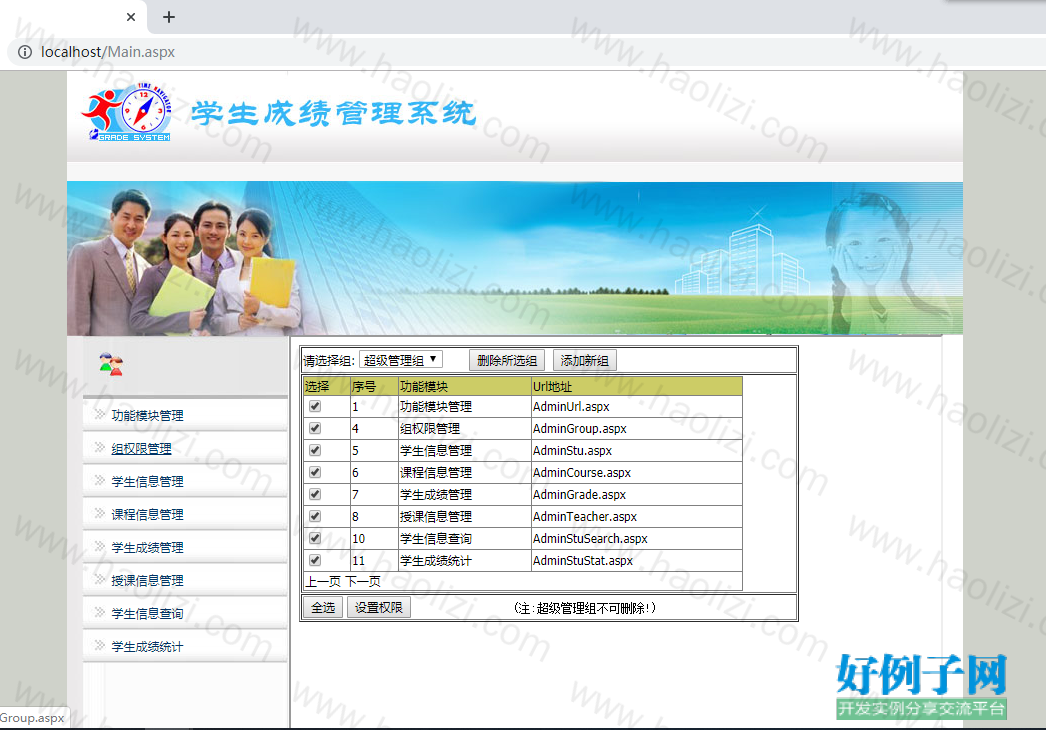This screenshot has width=1046, height=730.
Task: Close the current browser tab
Action: [x=131, y=17]
